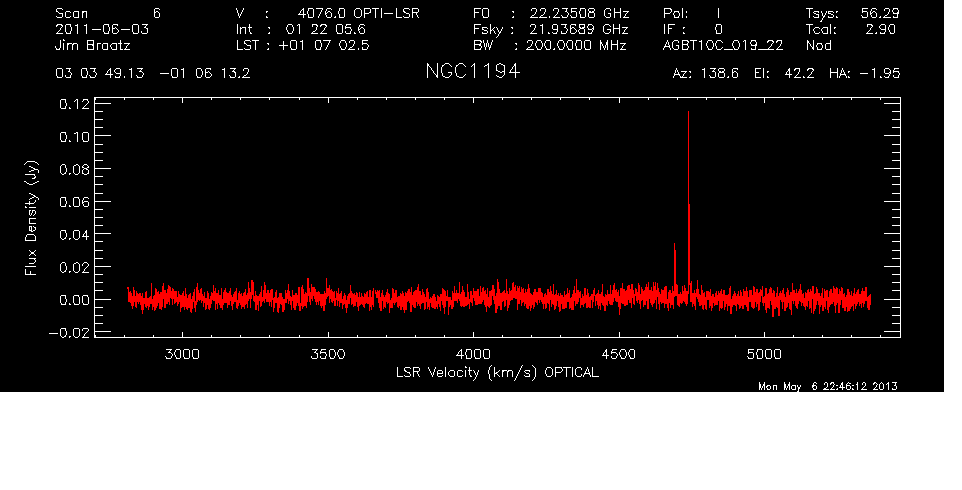
Task: Click the azimuth value 138.6
Action: coord(718,74)
